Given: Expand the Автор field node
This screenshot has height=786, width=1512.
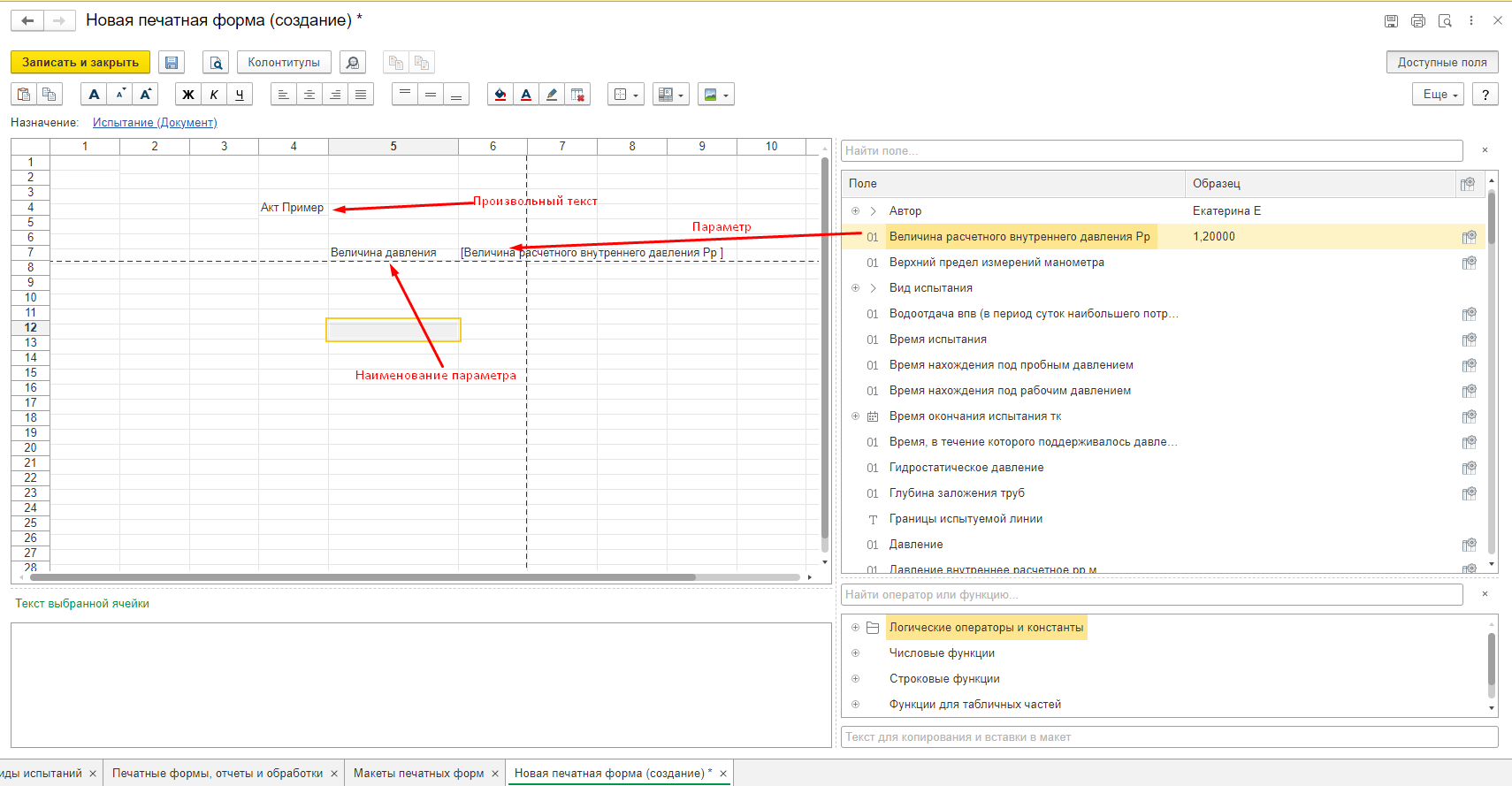Looking at the screenshot, I should pos(855,211).
